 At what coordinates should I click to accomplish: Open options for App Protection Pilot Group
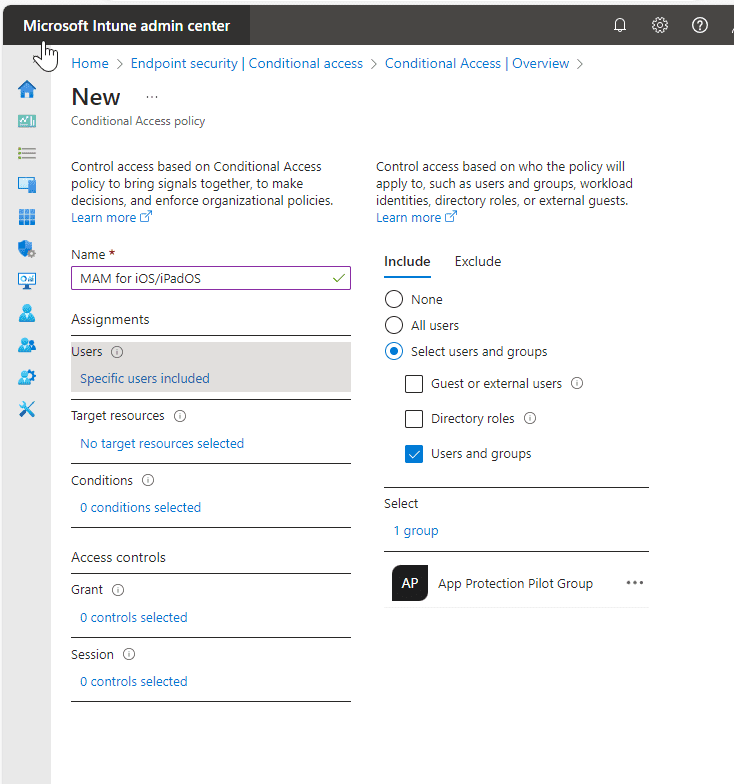(x=634, y=583)
